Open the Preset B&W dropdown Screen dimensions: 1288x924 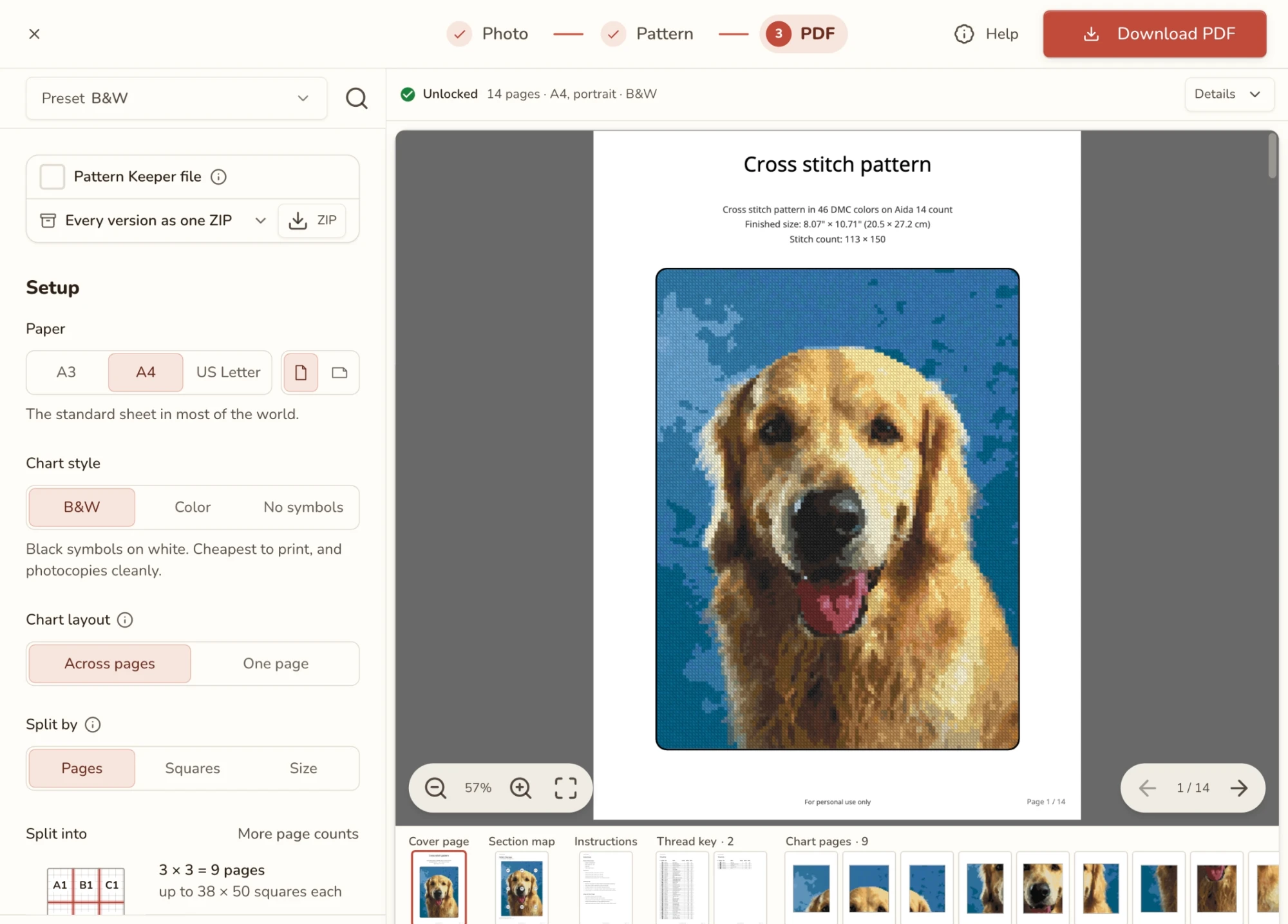click(176, 99)
